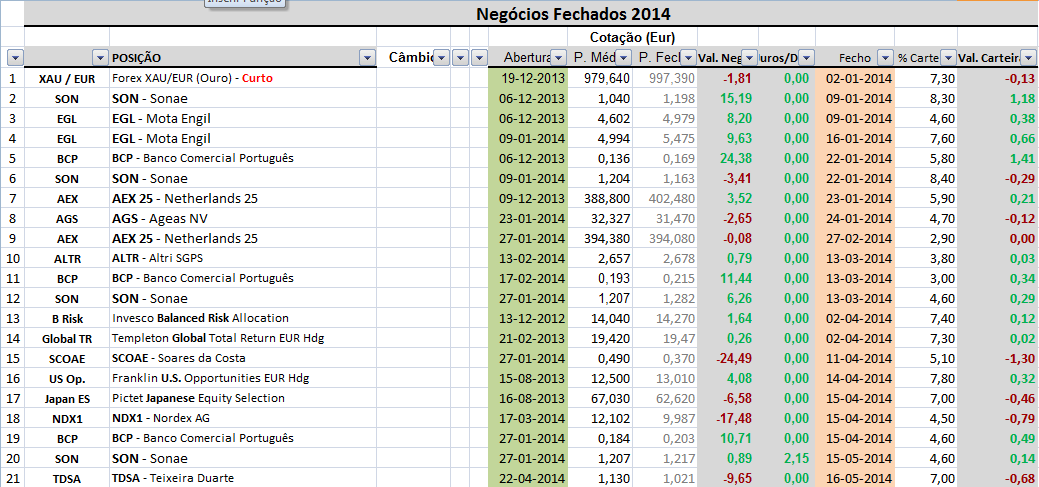Select the 'SCOAE - Soares da Costa' position cell
The width and height of the screenshot is (1039, 487).
pyautogui.click(x=243, y=358)
